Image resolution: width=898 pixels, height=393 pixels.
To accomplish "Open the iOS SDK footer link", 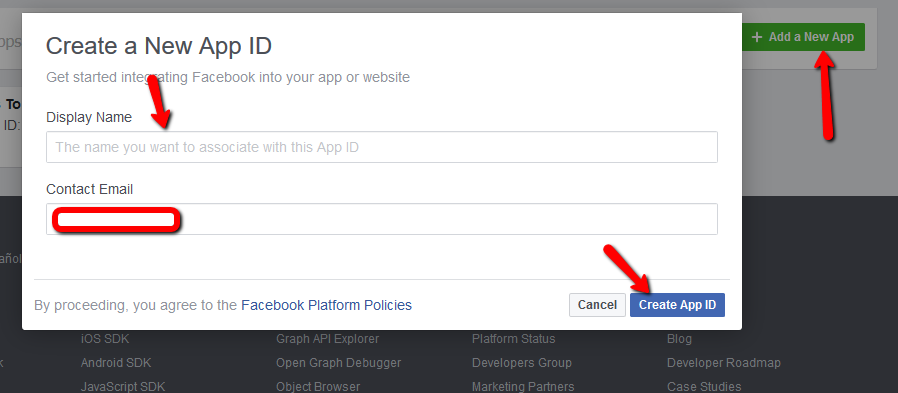I will 105,339.
